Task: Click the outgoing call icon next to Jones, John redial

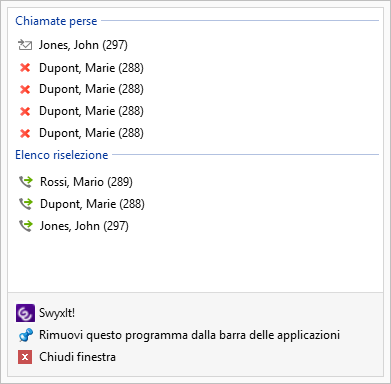Action: pyautogui.click(x=26, y=226)
